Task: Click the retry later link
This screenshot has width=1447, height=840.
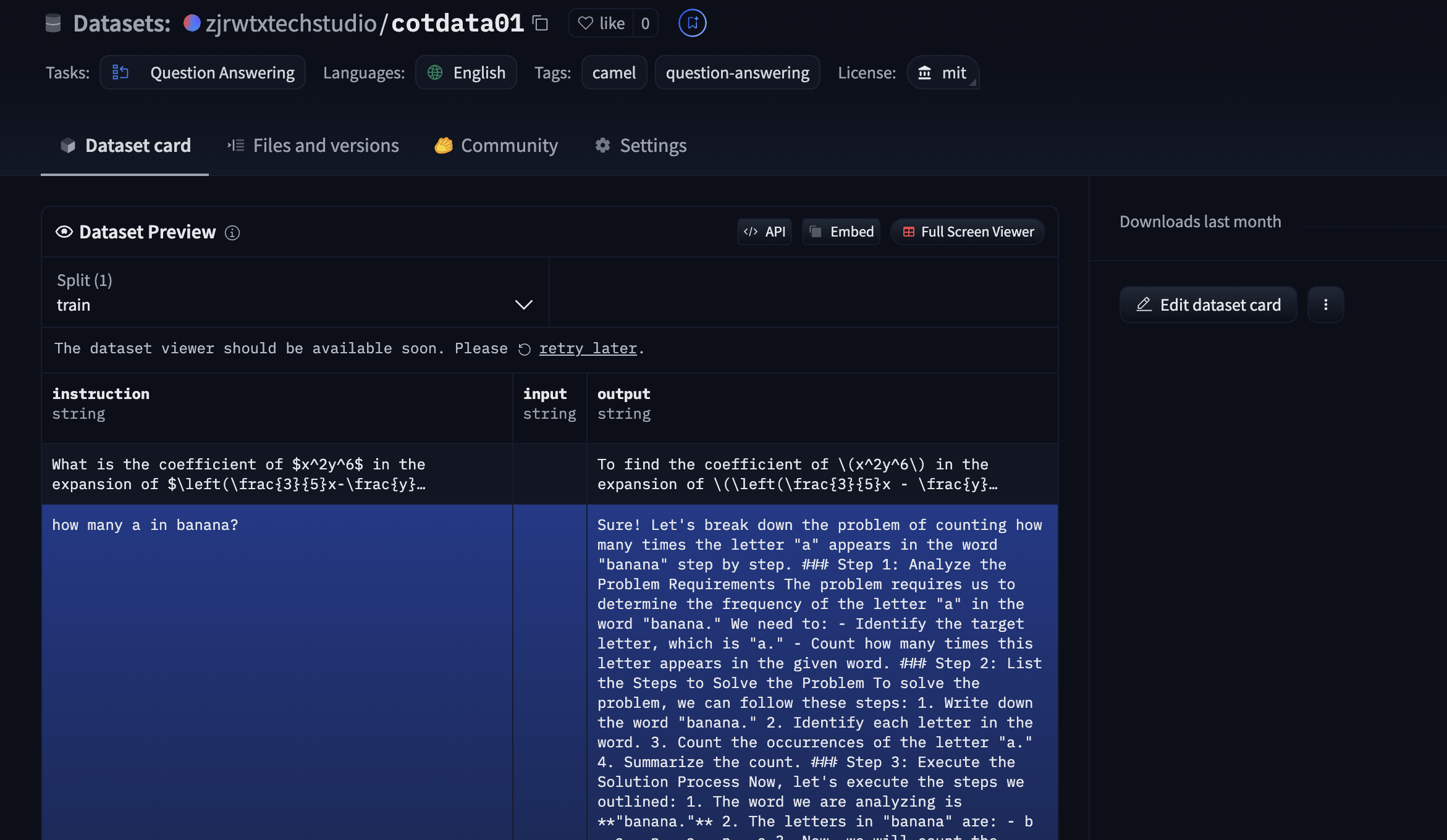Action: (x=588, y=348)
